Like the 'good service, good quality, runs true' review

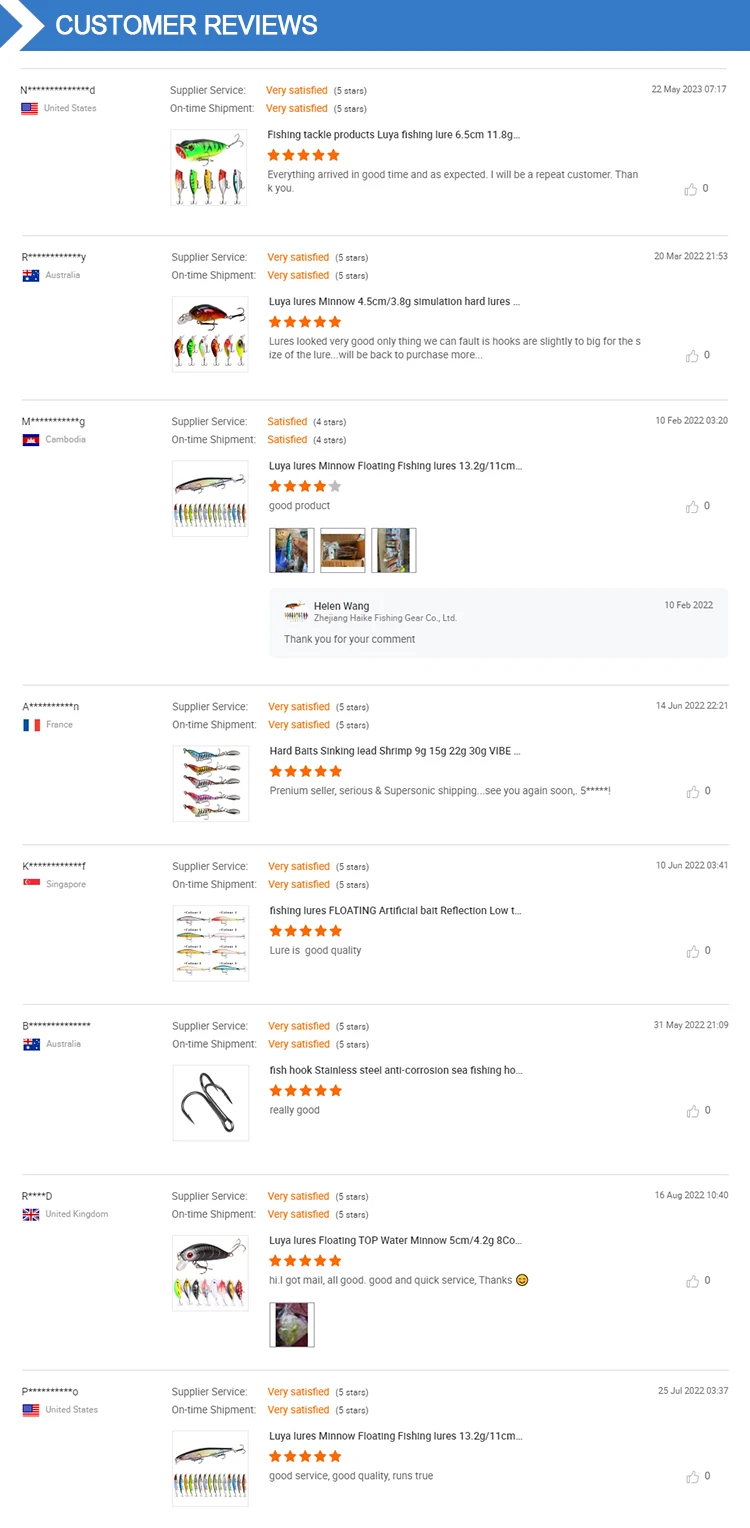point(692,1477)
